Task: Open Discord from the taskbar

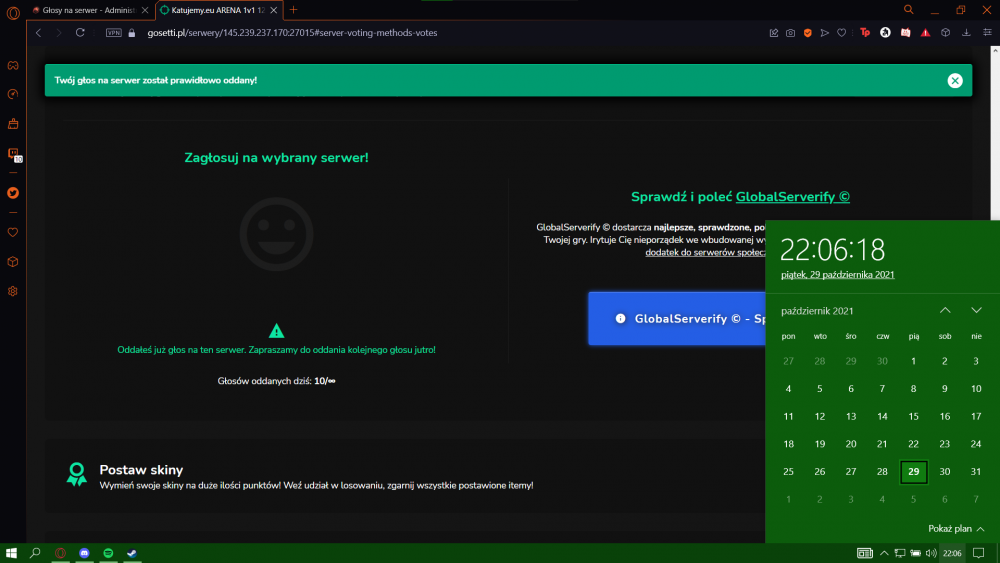Action: [x=84, y=553]
